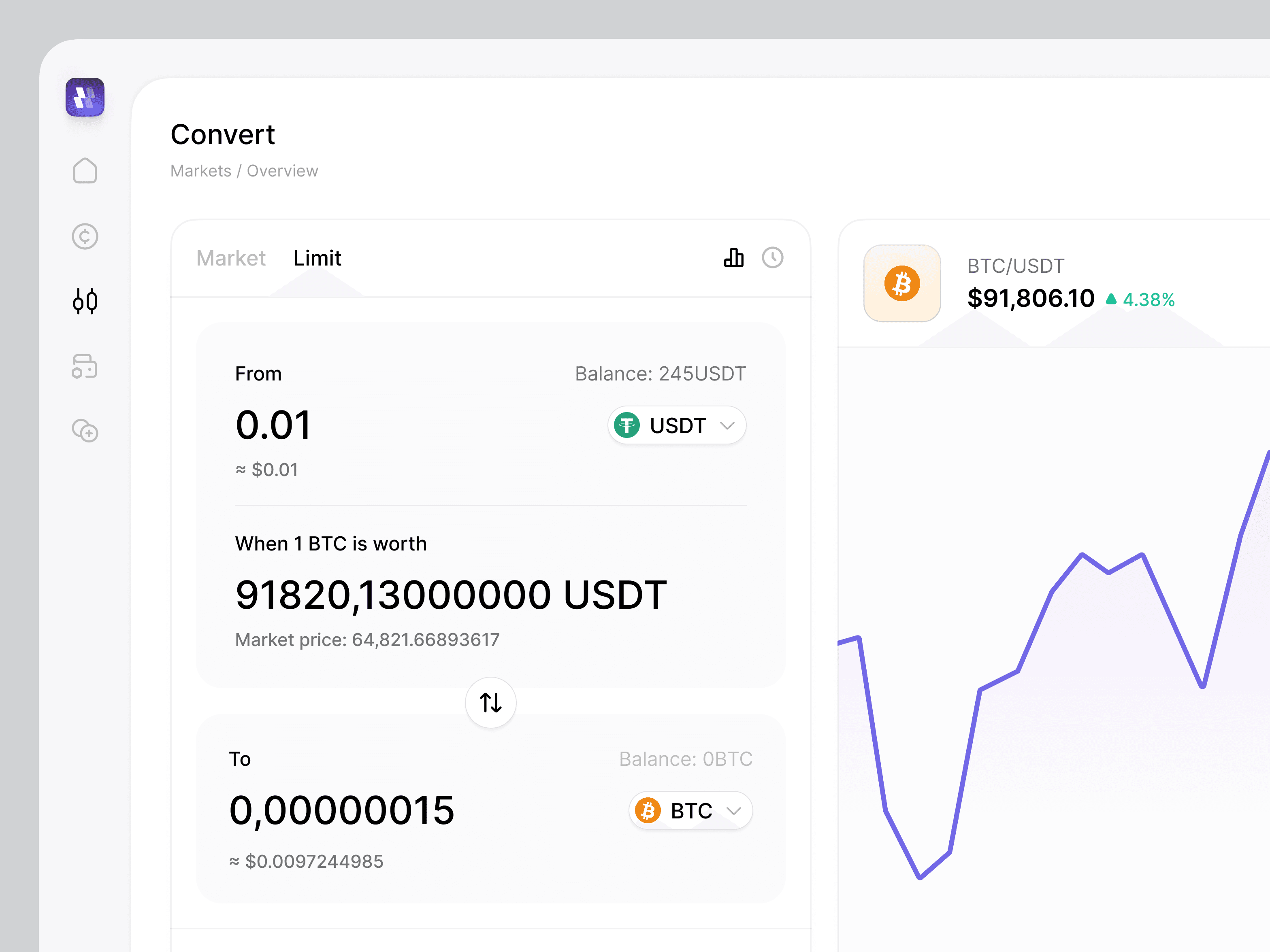Click the add-coin sidebar icon

[x=85, y=431]
